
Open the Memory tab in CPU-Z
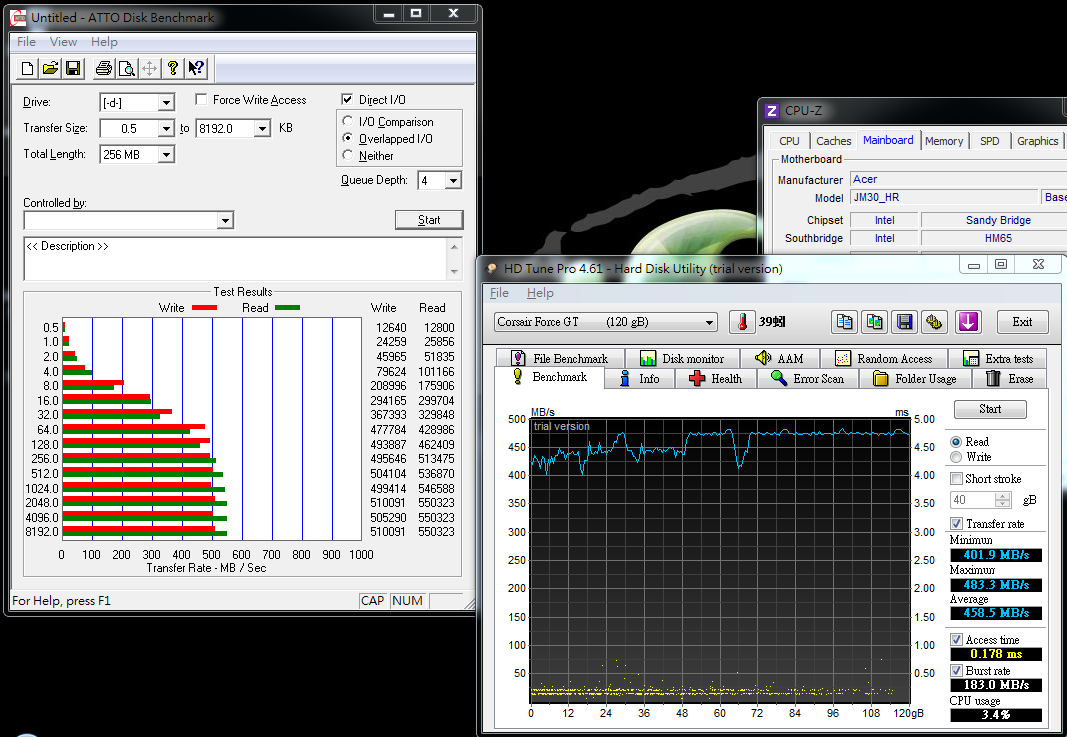pyautogui.click(x=944, y=141)
